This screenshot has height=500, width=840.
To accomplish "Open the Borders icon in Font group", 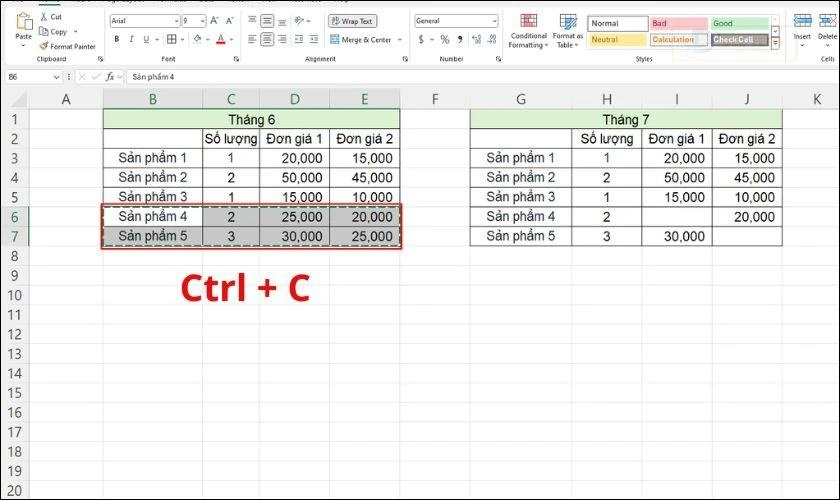I will coord(171,39).
